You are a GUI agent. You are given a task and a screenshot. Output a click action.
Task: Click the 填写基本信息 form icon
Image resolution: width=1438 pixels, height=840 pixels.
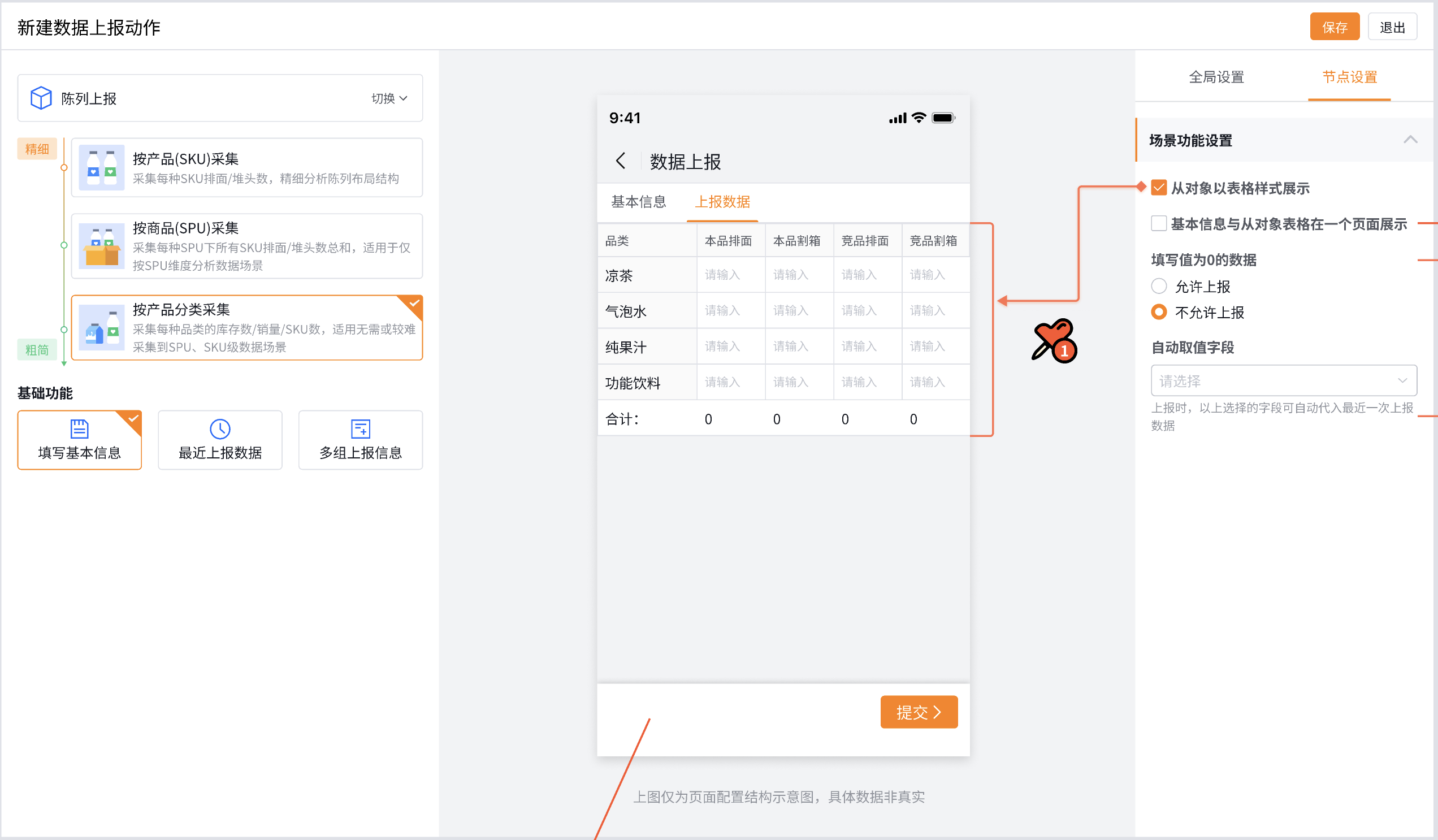[x=79, y=428]
